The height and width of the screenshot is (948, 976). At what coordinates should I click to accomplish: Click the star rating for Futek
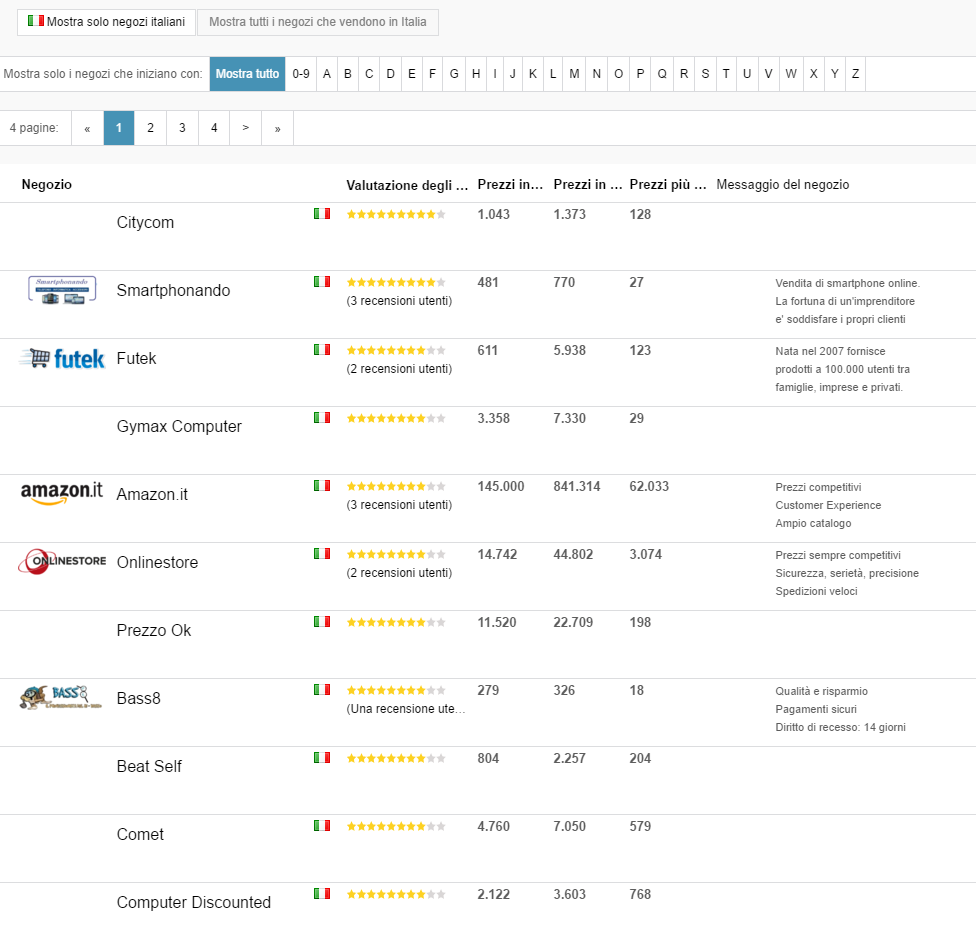click(396, 350)
